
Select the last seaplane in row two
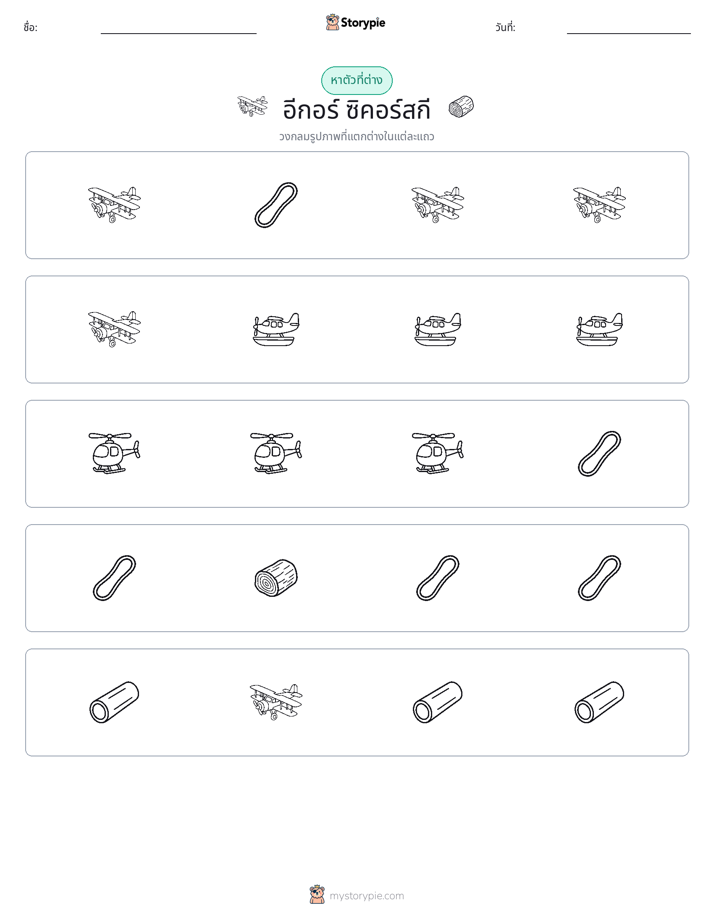tap(599, 329)
